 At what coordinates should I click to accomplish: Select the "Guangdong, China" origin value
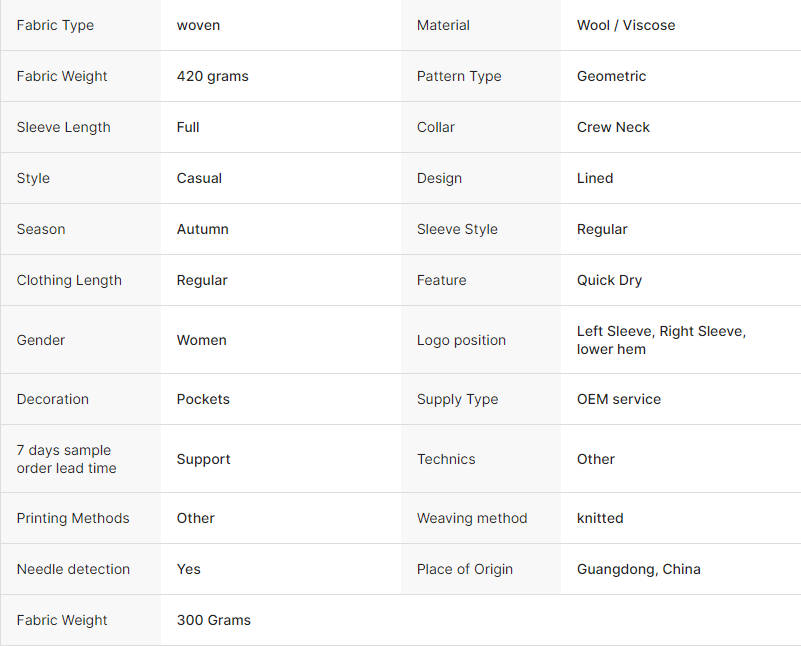(638, 569)
